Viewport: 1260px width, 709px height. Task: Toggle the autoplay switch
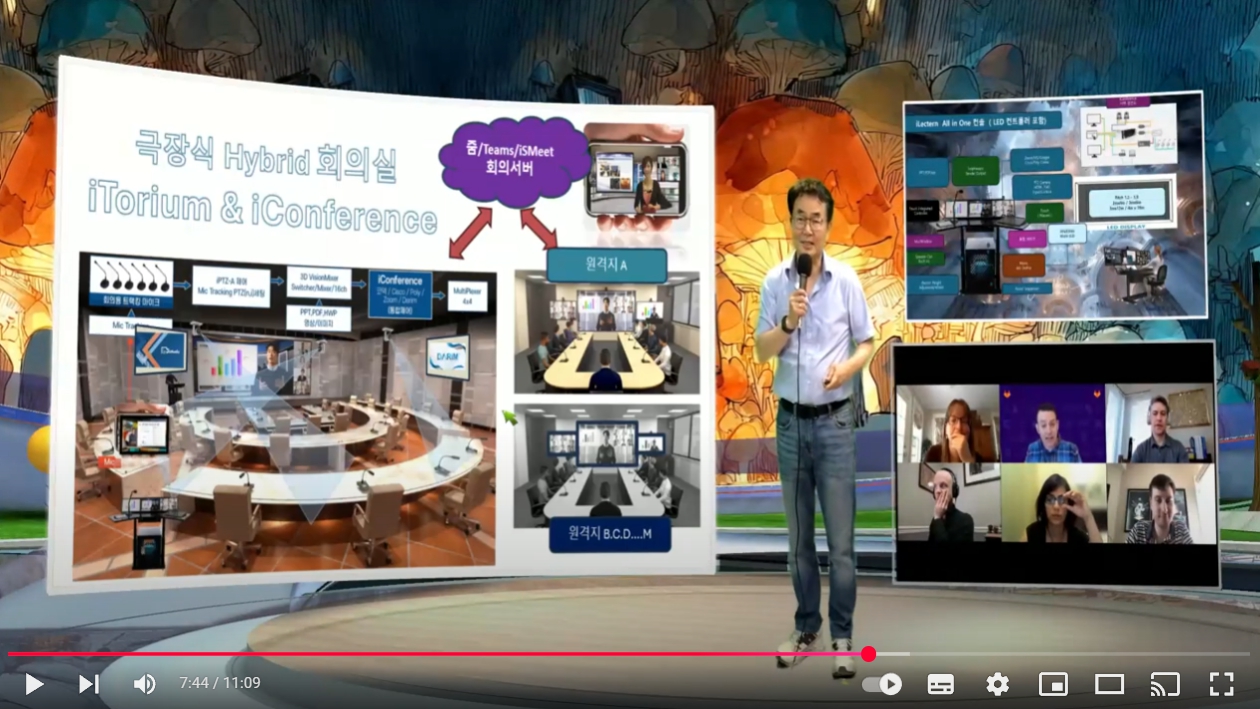click(882, 684)
